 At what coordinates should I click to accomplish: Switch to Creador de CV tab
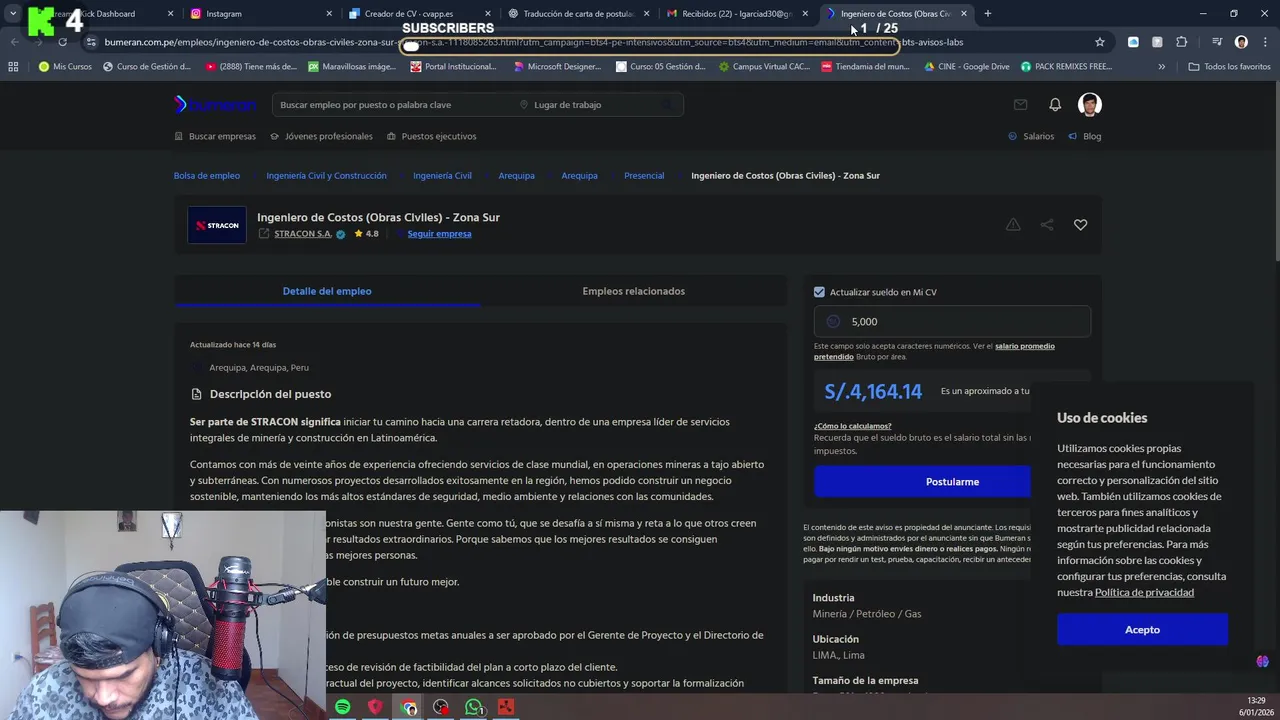point(418,14)
